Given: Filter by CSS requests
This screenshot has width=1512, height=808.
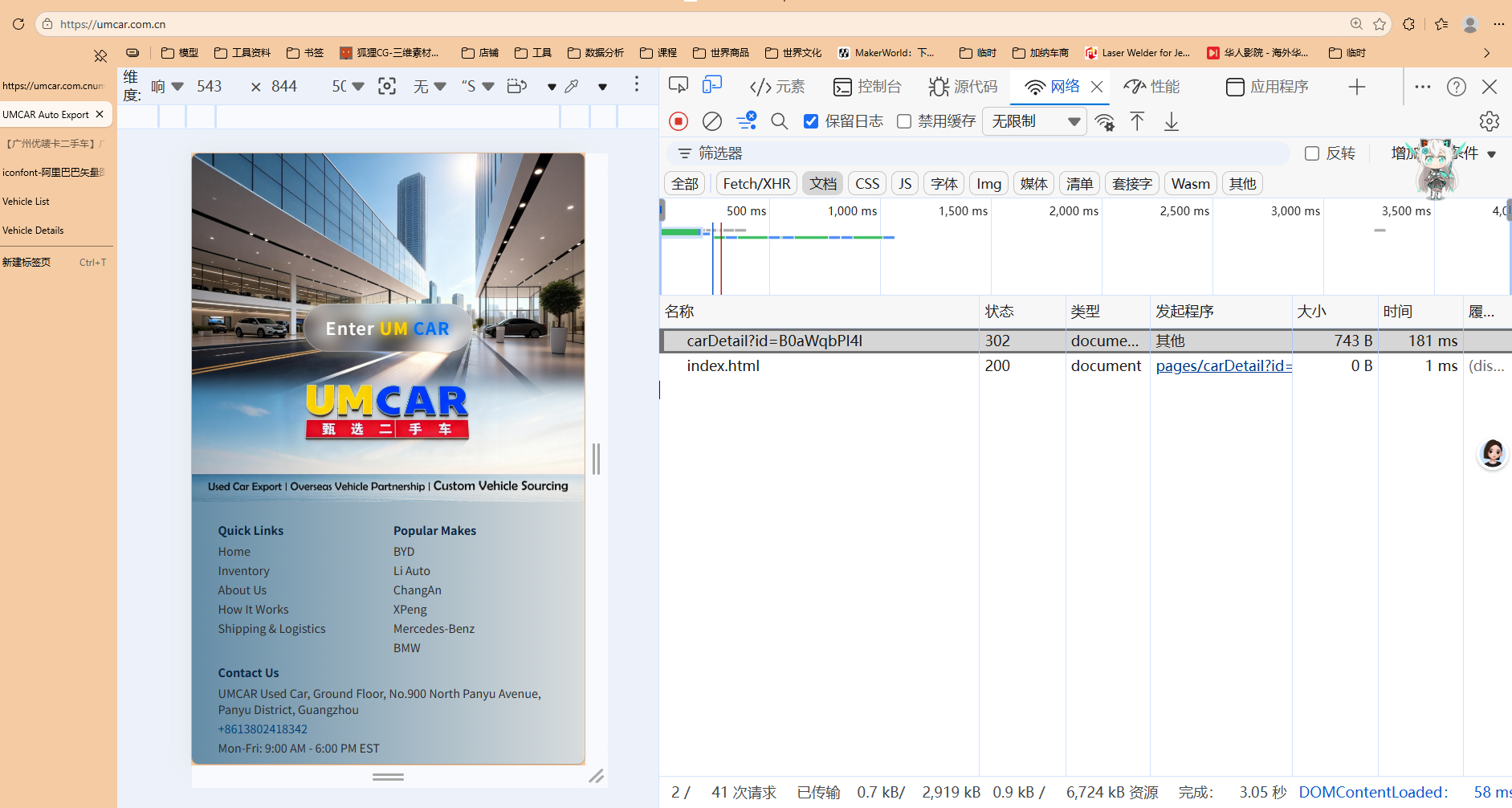Looking at the screenshot, I should coord(867,184).
